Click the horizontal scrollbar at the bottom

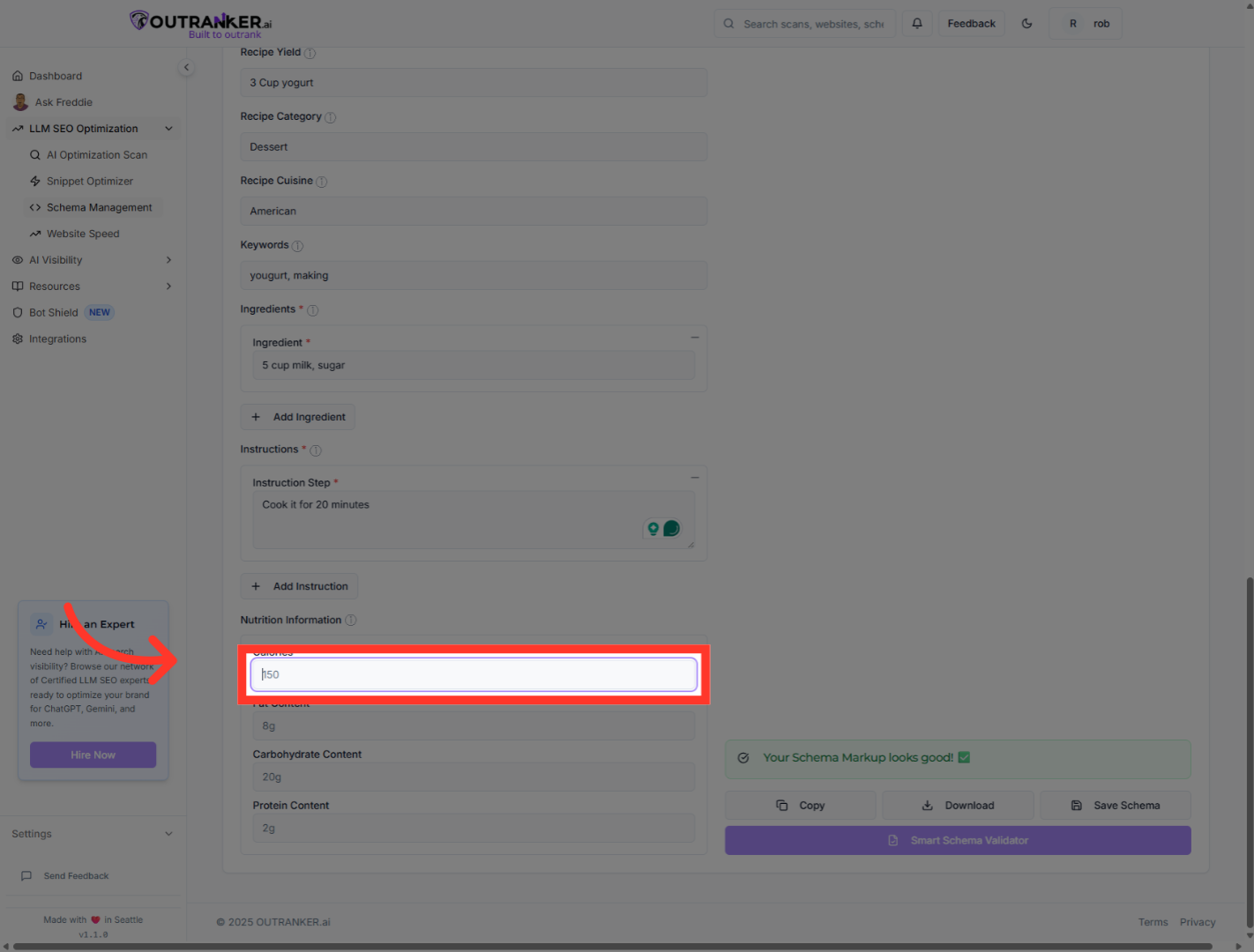click(613, 948)
